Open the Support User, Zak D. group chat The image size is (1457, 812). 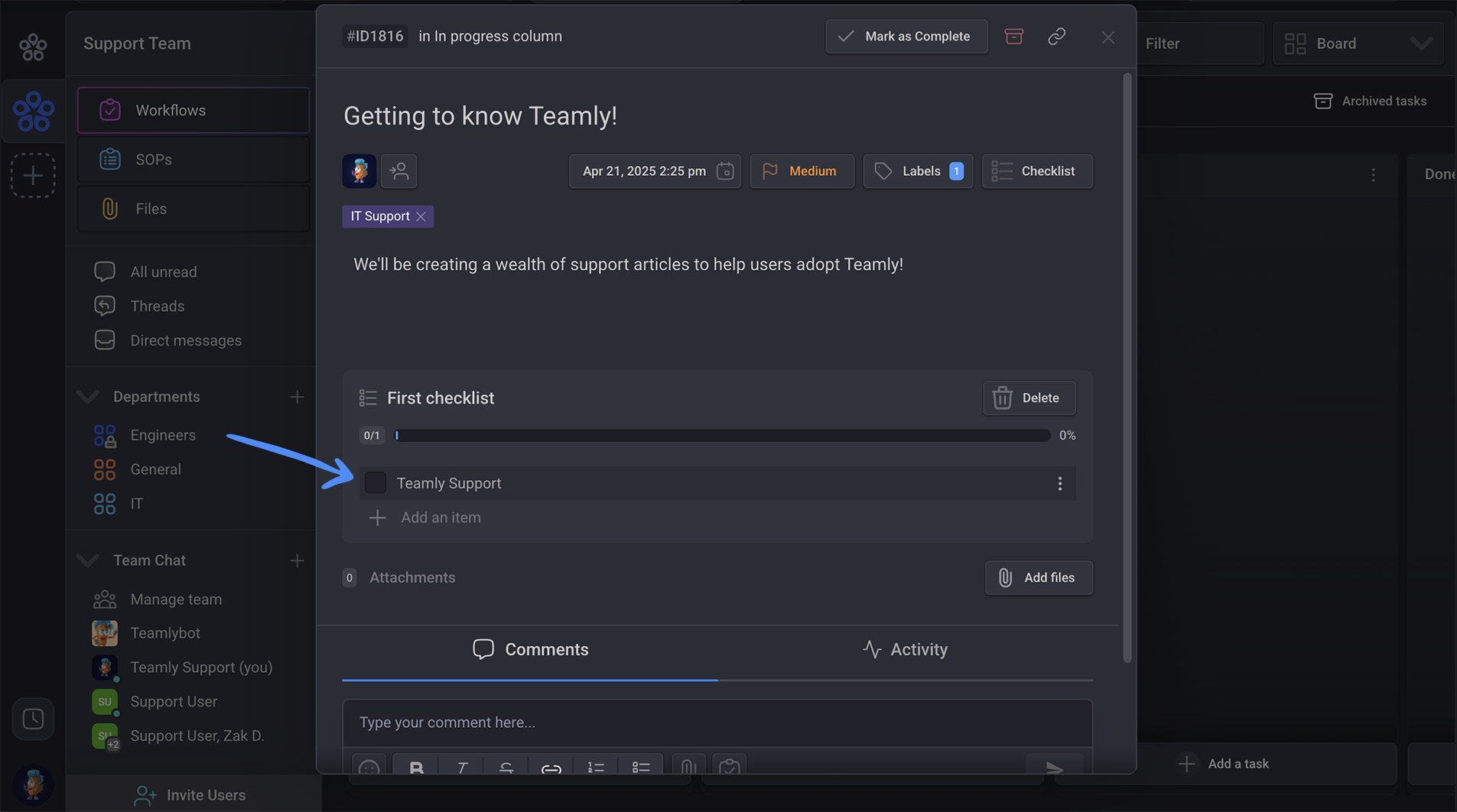(178, 736)
